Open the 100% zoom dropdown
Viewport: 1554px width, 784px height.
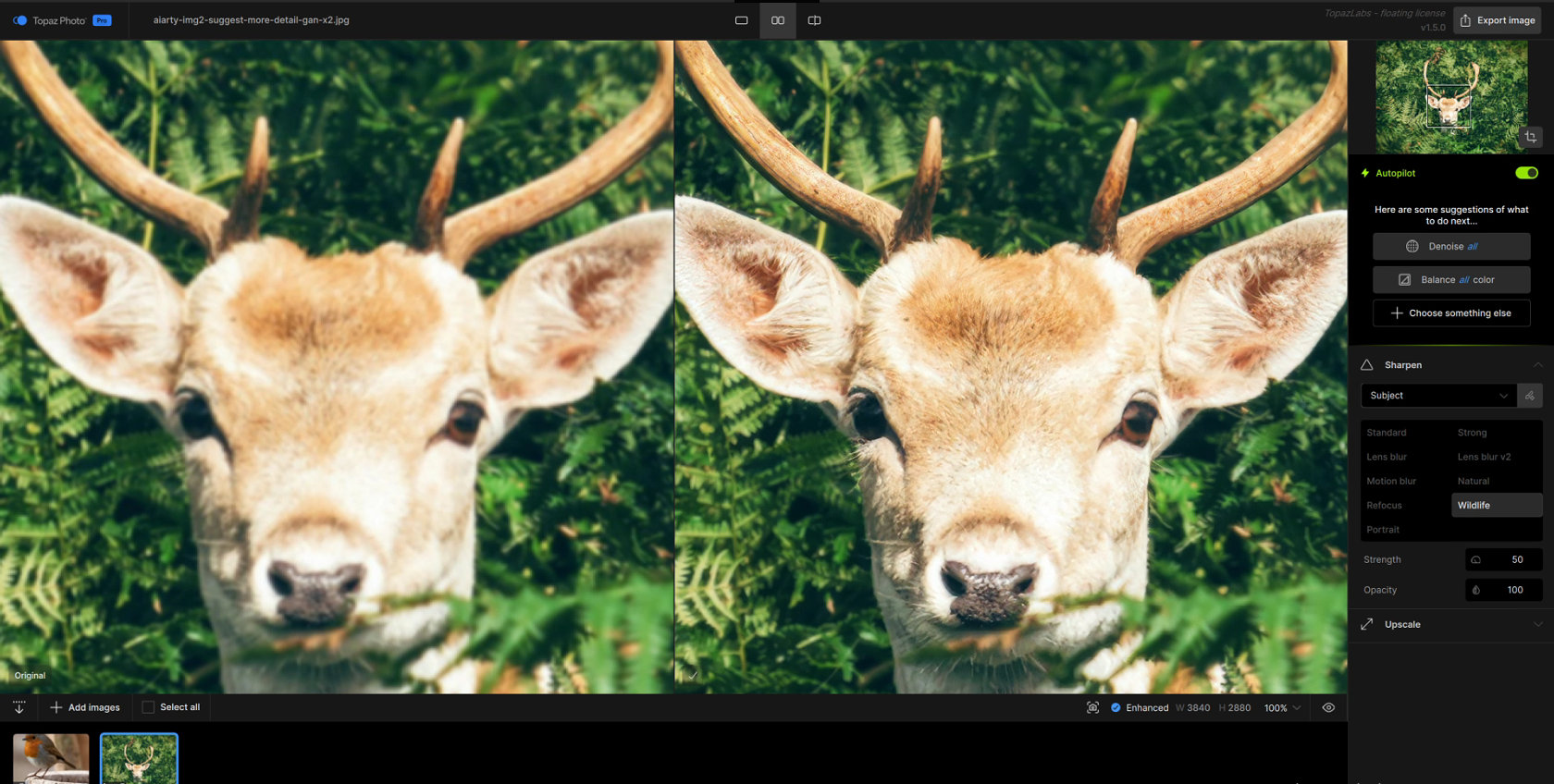[x=1282, y=708]
